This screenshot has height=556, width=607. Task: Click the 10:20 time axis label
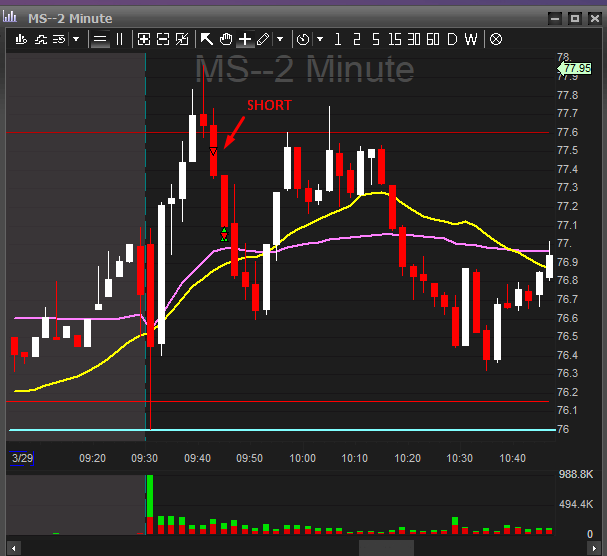(407, 458)
